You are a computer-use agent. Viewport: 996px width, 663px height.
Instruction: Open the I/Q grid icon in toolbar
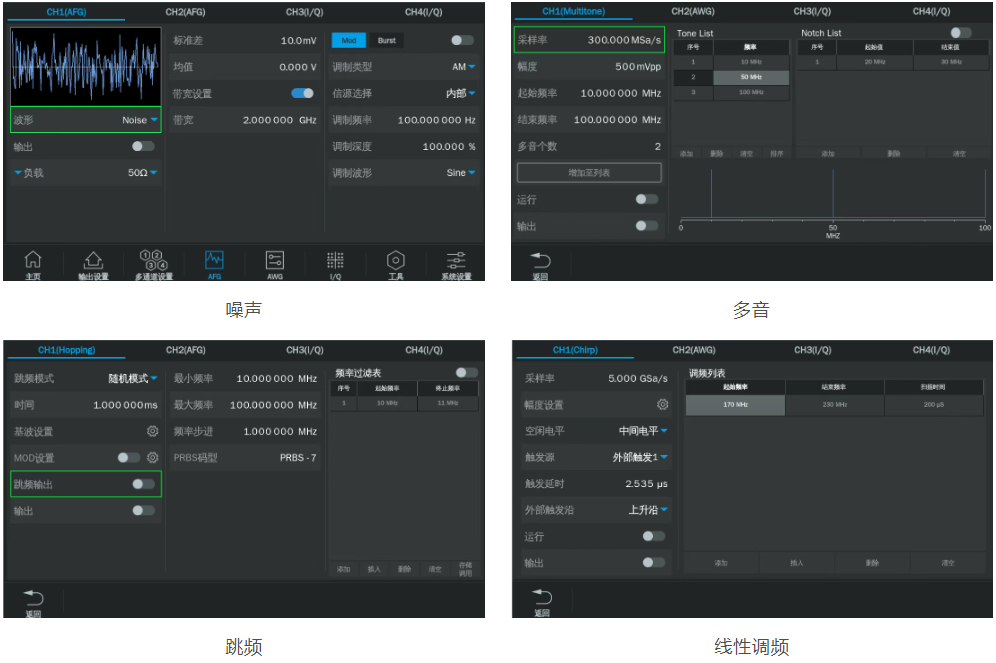(x=335, y=263)
